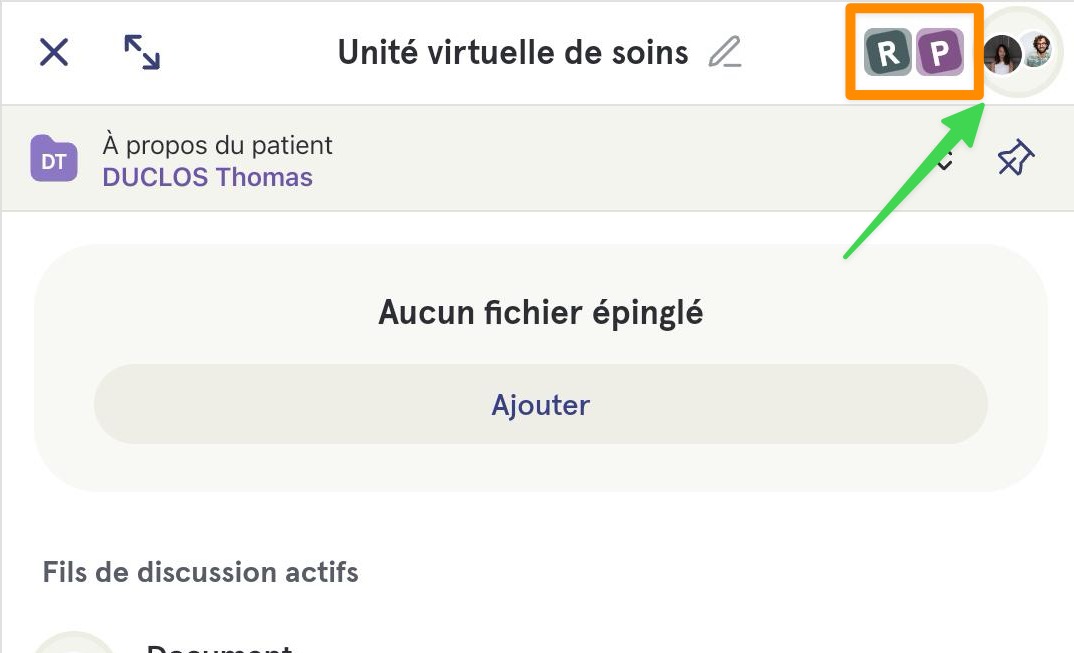Edit the conversation title with the pencil icon
The width and height of the screenshot is (1074, 653).
(725, 52)
